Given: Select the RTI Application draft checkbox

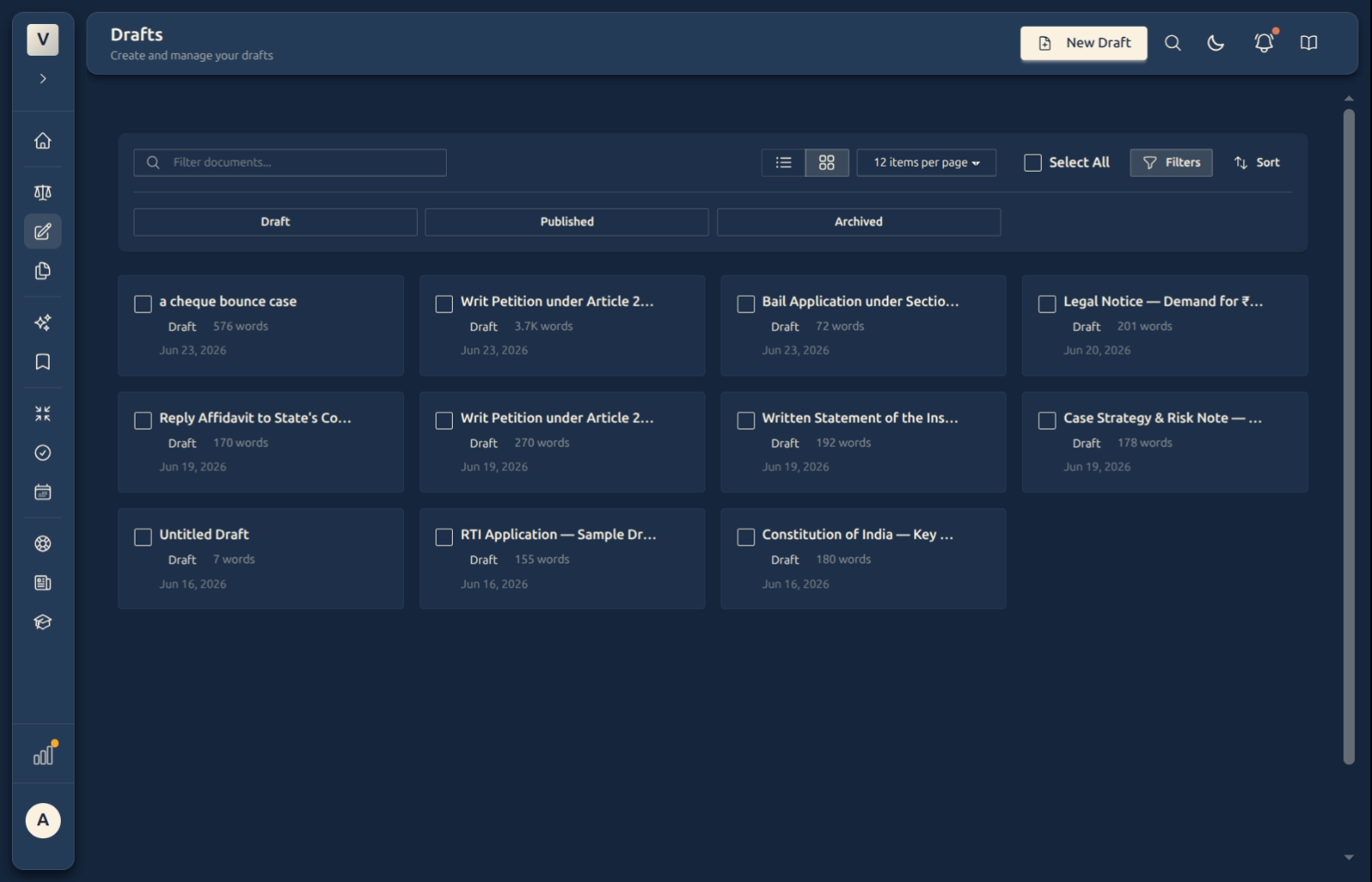Looking at the screenshot, I should [444, 537].
